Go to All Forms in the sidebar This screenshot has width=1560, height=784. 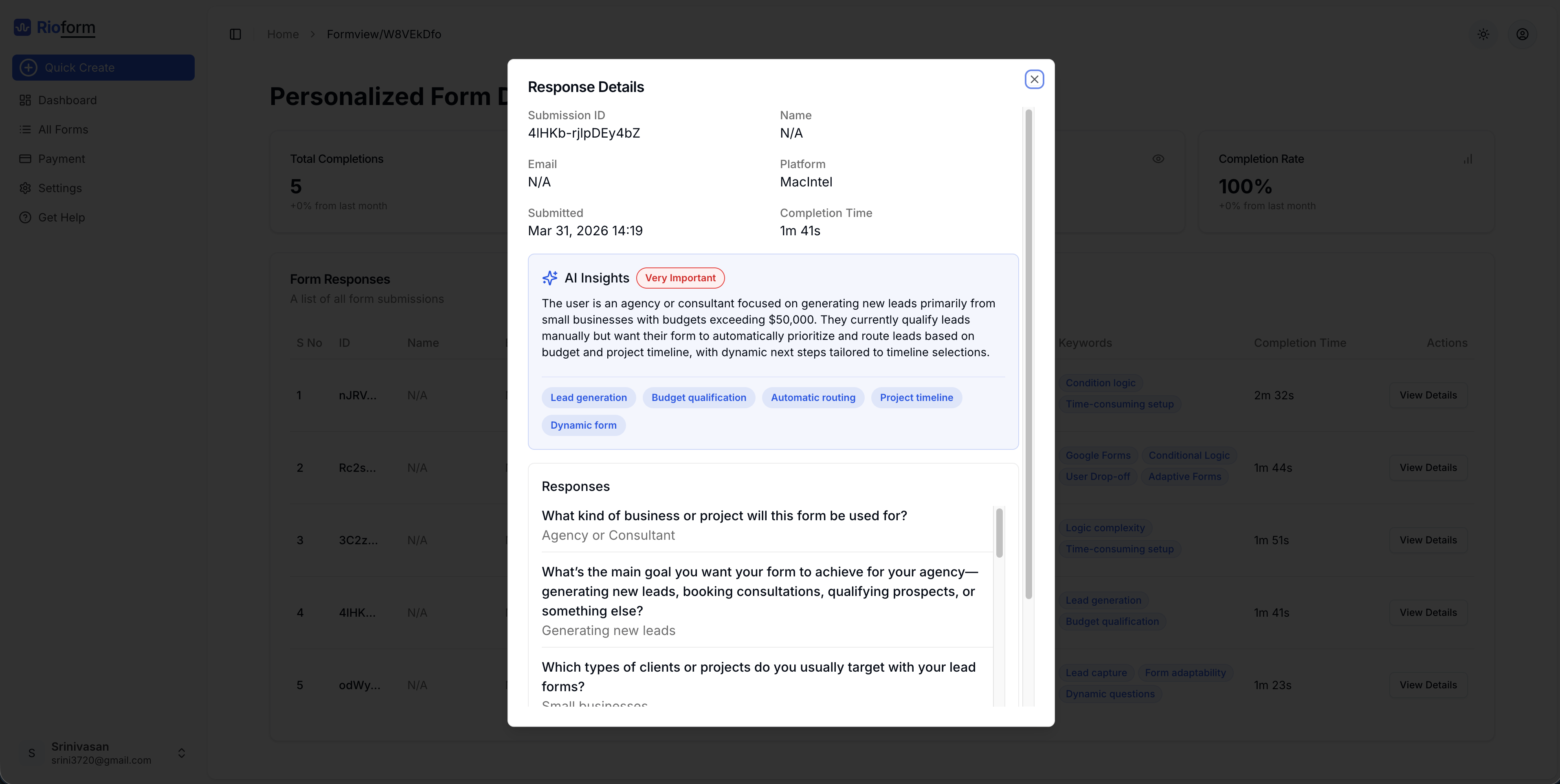pos(63,129)
